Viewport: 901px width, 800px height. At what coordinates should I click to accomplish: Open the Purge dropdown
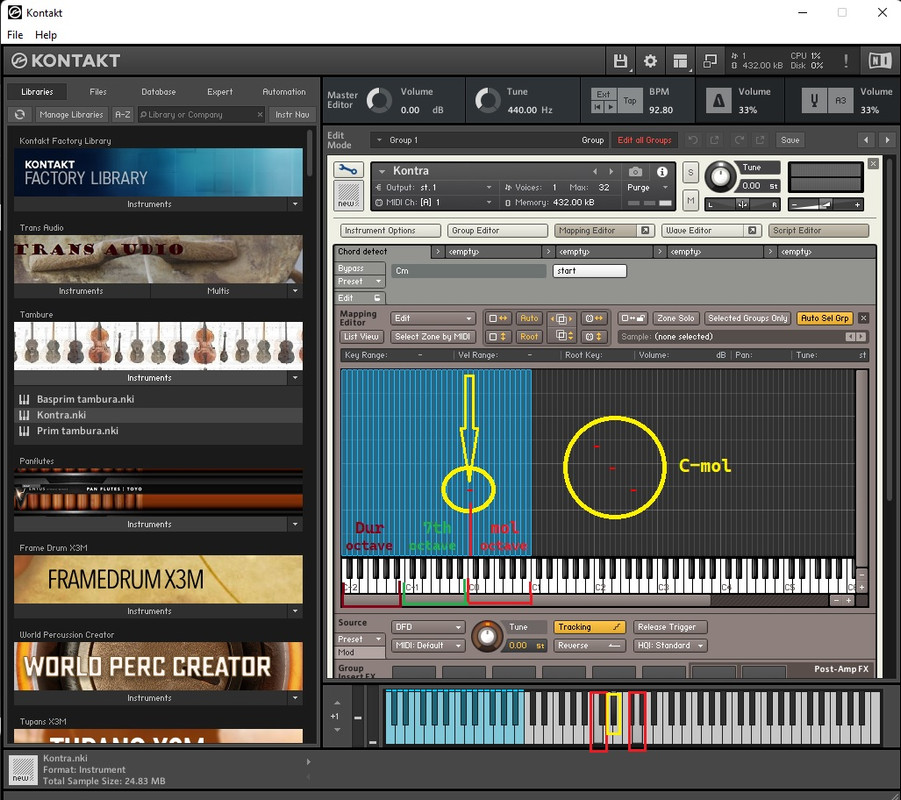coord(648,187)
